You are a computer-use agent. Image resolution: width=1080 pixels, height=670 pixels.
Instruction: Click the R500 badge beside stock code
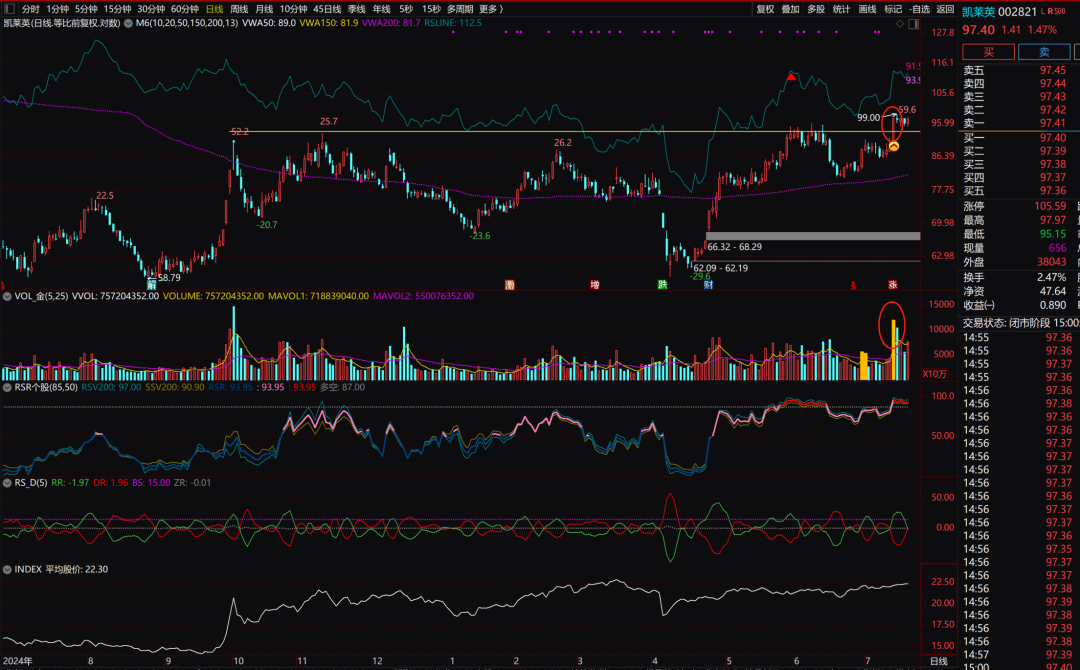point(1057,11)
